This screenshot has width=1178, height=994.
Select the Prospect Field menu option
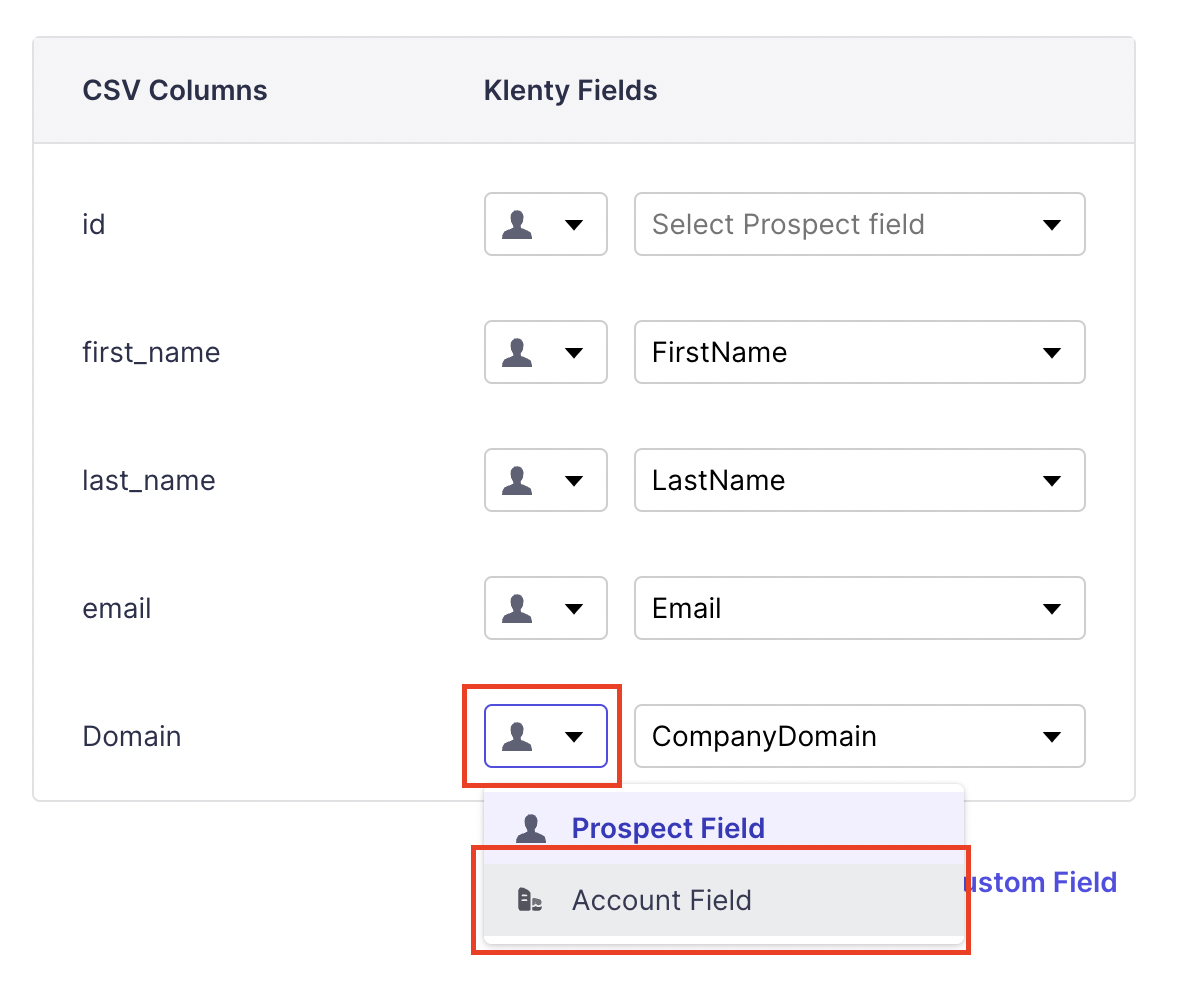pyautogui.click(x=668, y=828)
